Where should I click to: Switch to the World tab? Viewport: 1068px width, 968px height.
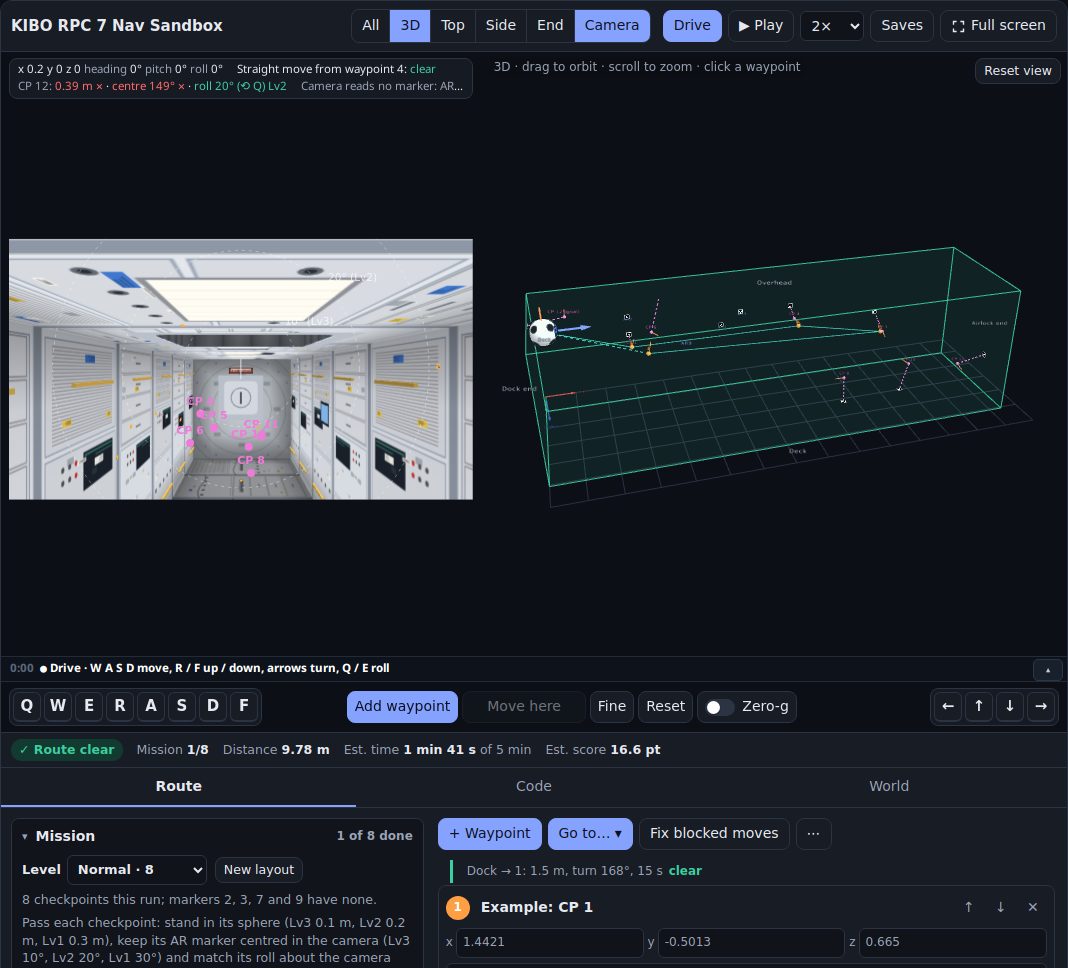point(889,786)
